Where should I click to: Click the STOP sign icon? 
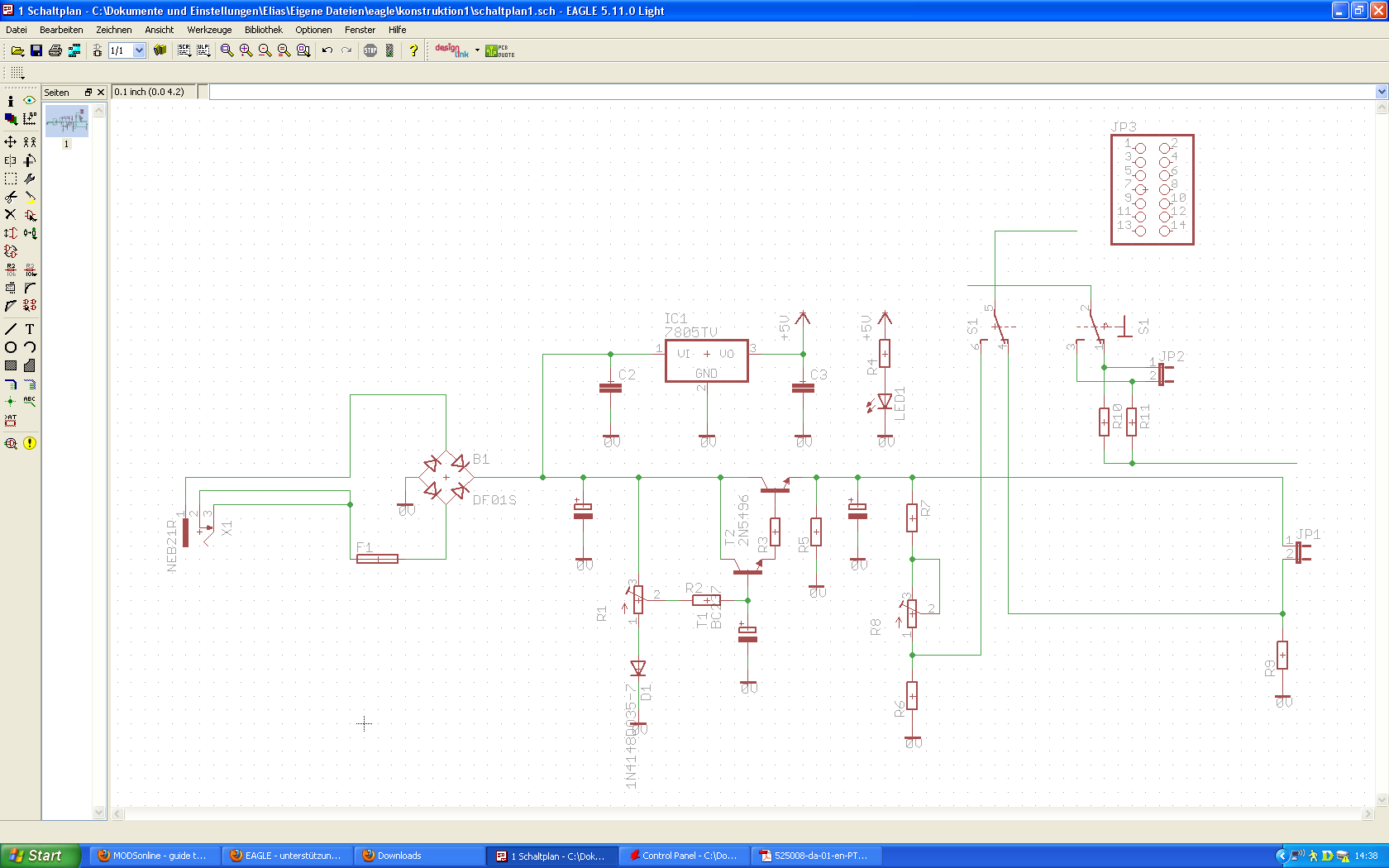(370, 50)
